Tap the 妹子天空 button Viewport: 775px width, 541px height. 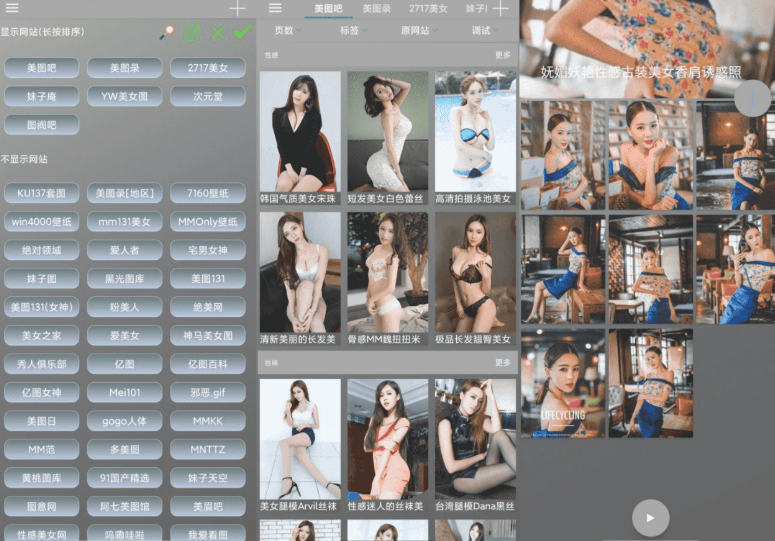208,478
